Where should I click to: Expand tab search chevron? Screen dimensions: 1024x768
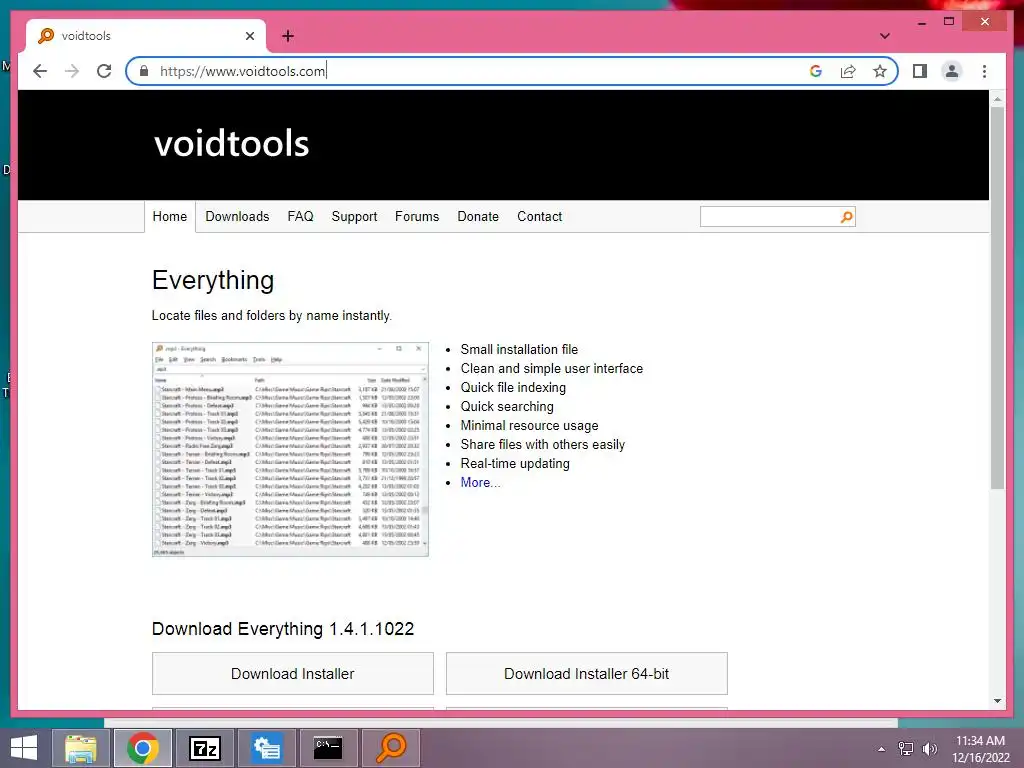(884, 36)
